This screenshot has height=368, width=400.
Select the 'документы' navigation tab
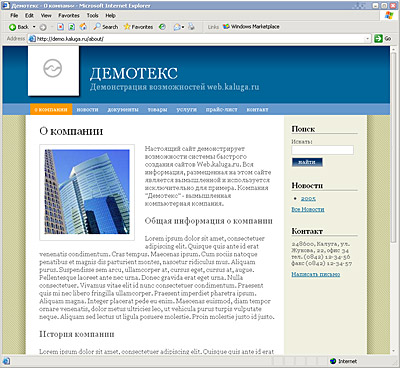tap(123, 109)
